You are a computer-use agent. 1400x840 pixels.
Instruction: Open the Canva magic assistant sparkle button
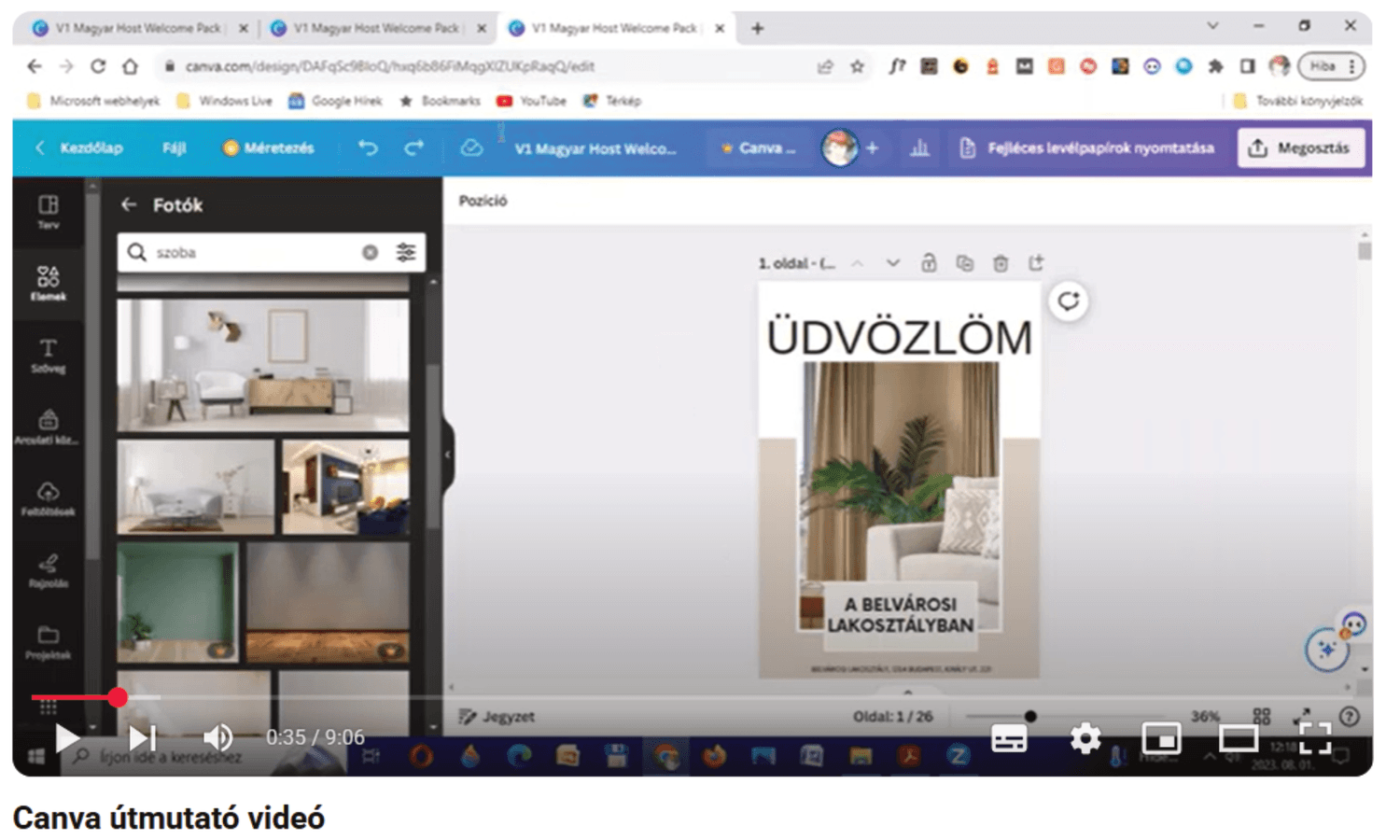(x=1326, y=650)
